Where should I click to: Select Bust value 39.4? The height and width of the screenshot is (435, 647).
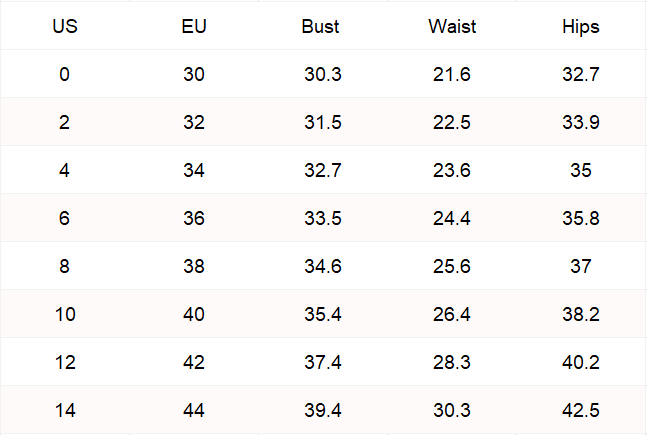coord(323,410)
